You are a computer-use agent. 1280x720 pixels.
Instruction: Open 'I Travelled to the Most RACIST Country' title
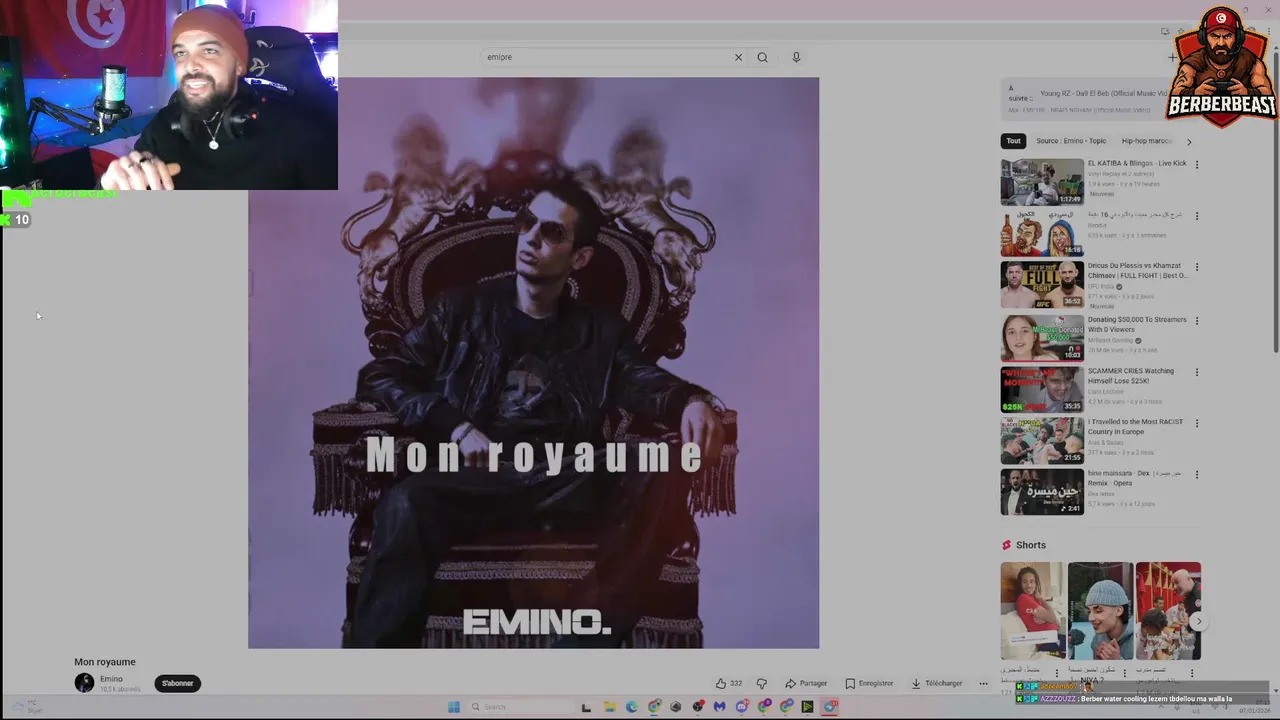[x=1136, y=426]
